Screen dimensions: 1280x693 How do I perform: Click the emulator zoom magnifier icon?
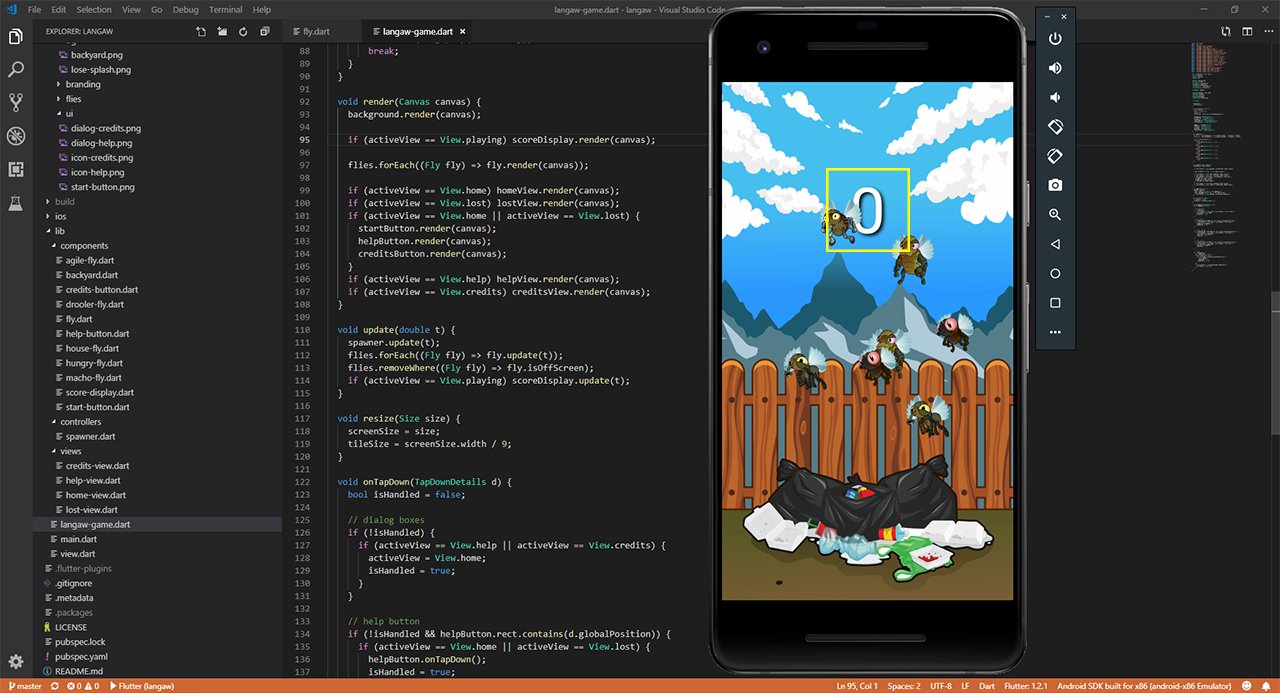point(1055,215)
